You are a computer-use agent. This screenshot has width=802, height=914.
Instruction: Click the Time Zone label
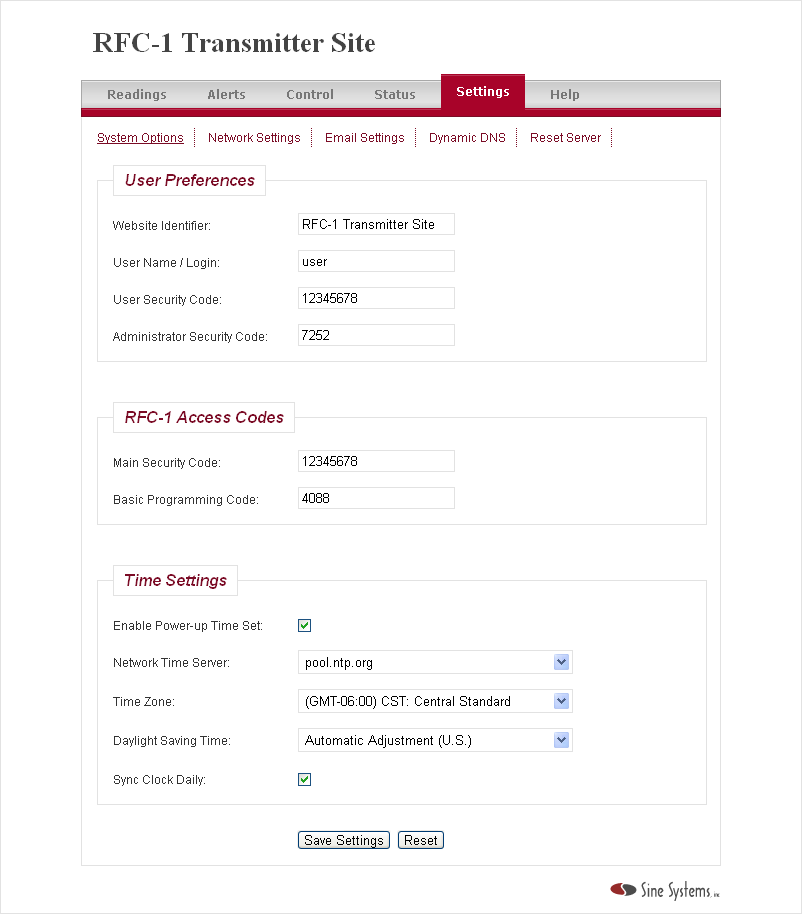click(143, 702)
